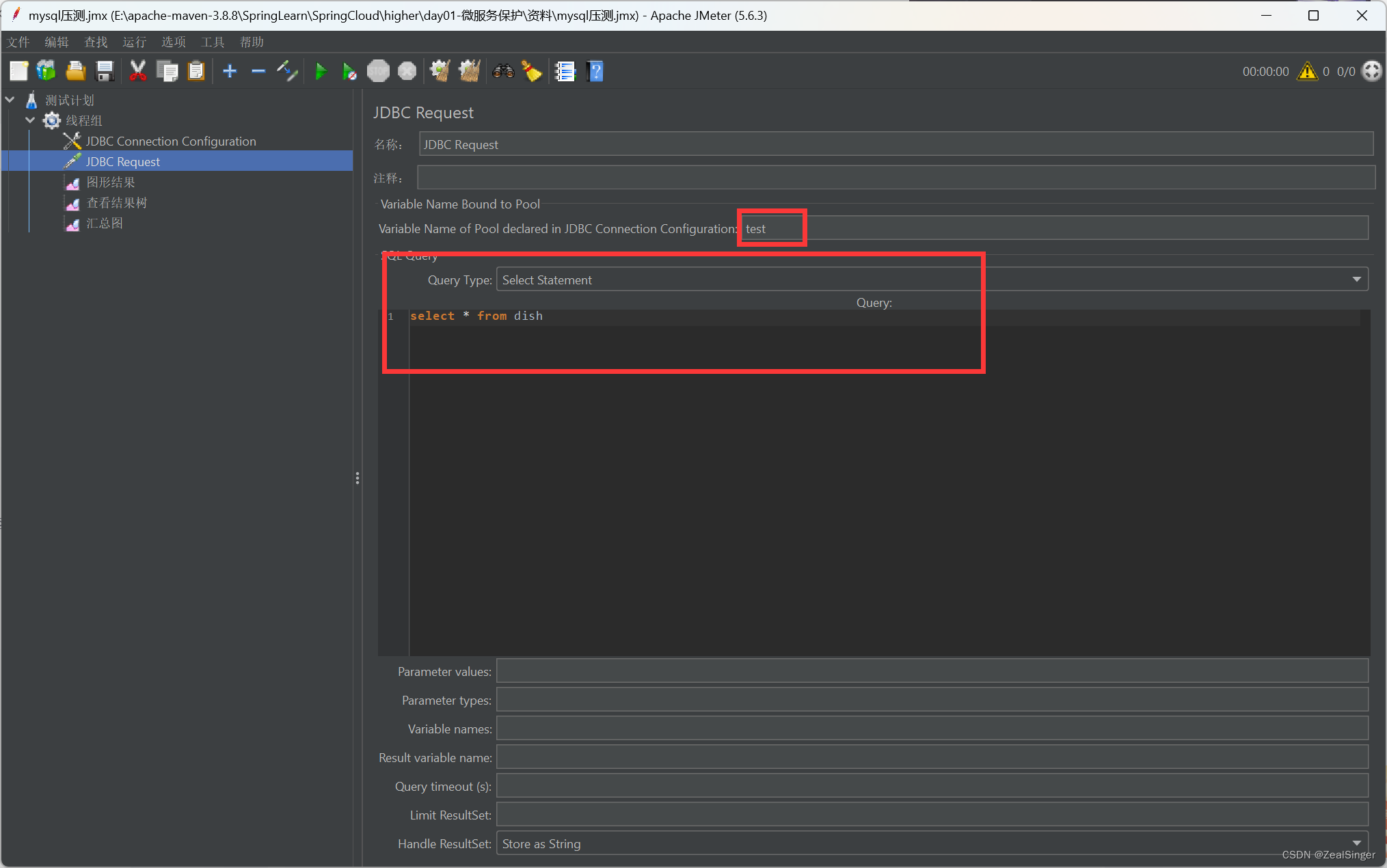This screenshot has width=1387, height=868.
Task: Click the Search binoculars icon
Action: click(503, 71)
